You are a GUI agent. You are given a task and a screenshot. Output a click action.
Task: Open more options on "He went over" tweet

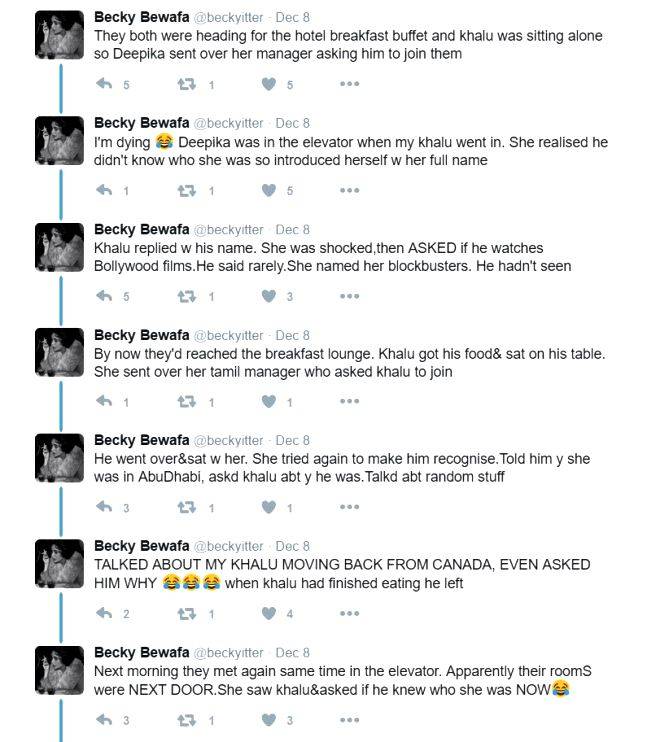click(349, 508)
